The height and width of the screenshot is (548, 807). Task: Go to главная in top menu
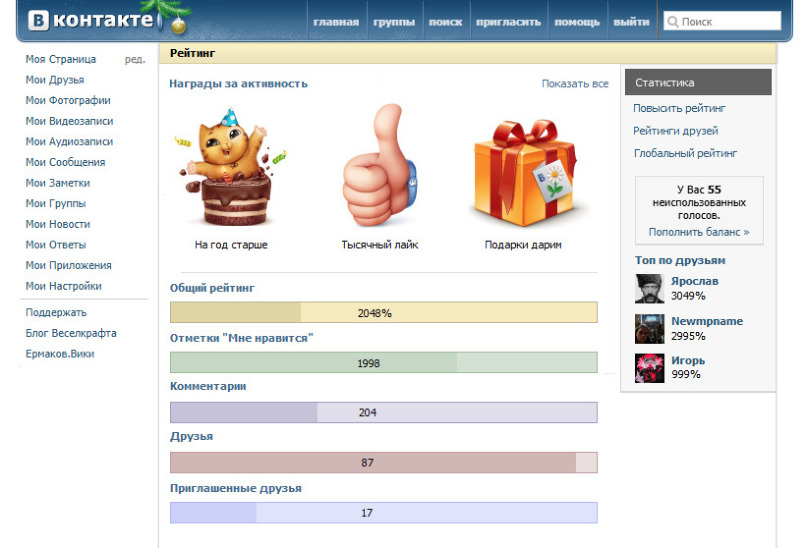point(336,22)
